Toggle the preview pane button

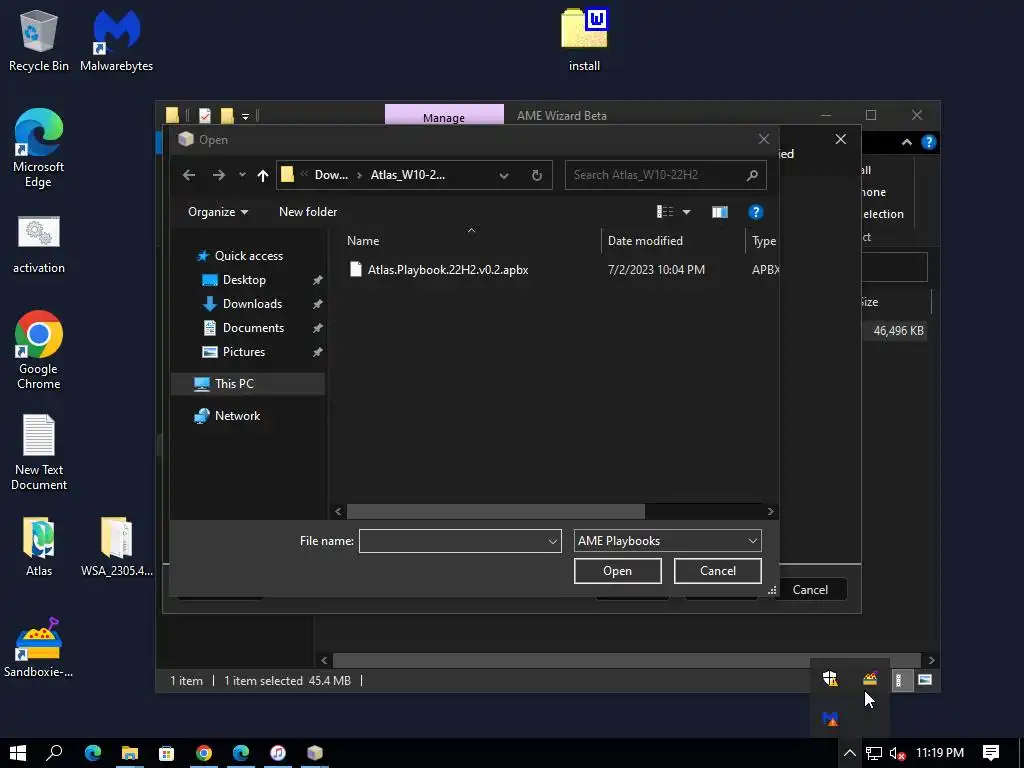click(x=720, y=212)
